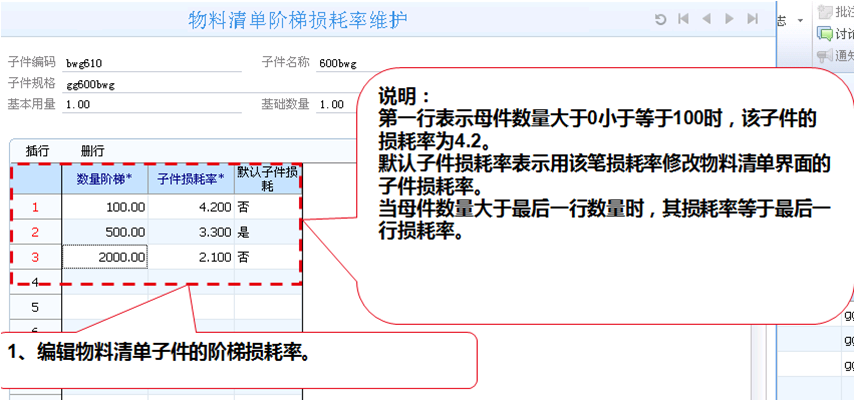Go to the previous record arrow
The image size is (855, 401).
[x=708, y=19]
